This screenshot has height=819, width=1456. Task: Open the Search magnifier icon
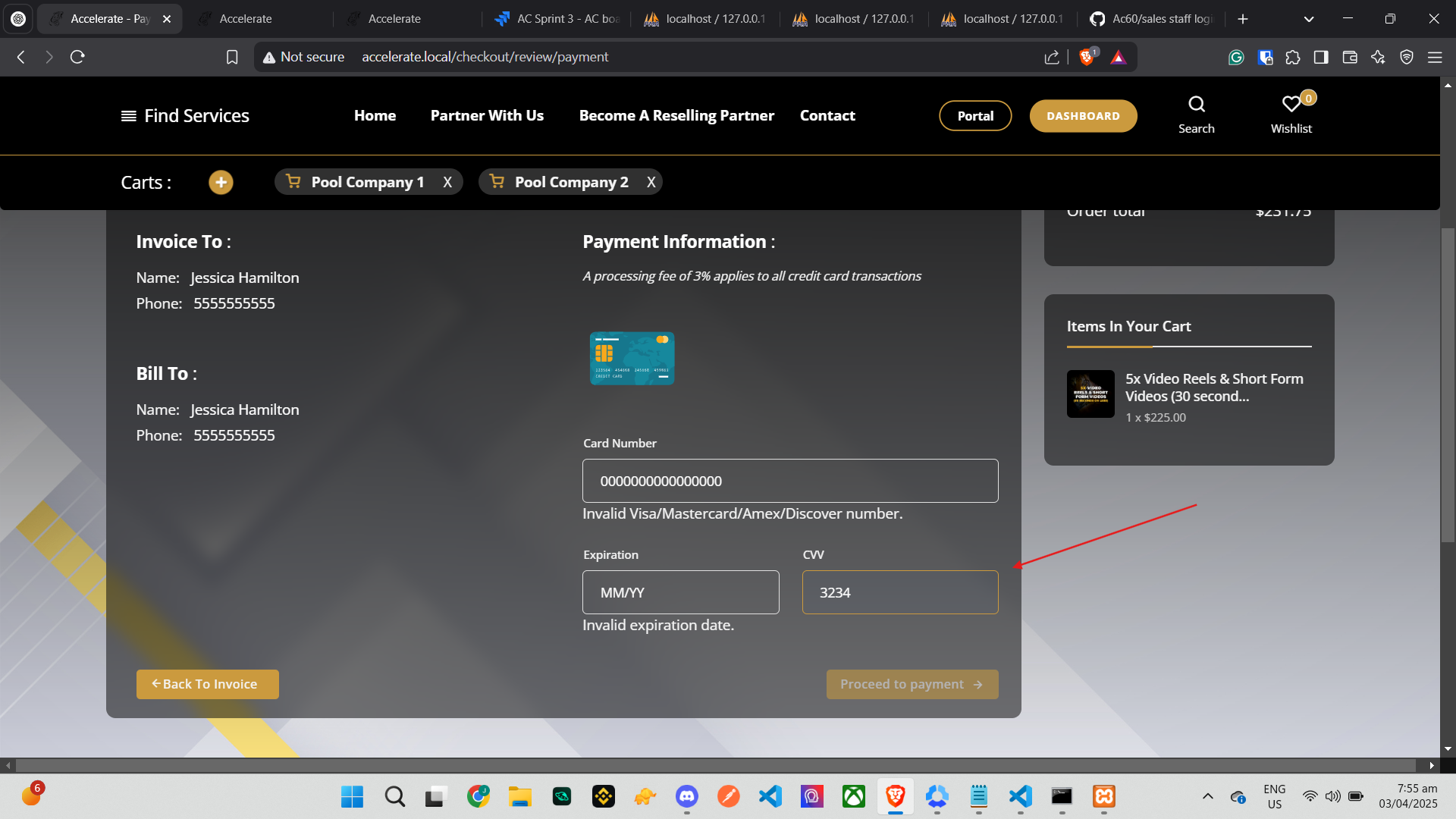click(1196, 105)
